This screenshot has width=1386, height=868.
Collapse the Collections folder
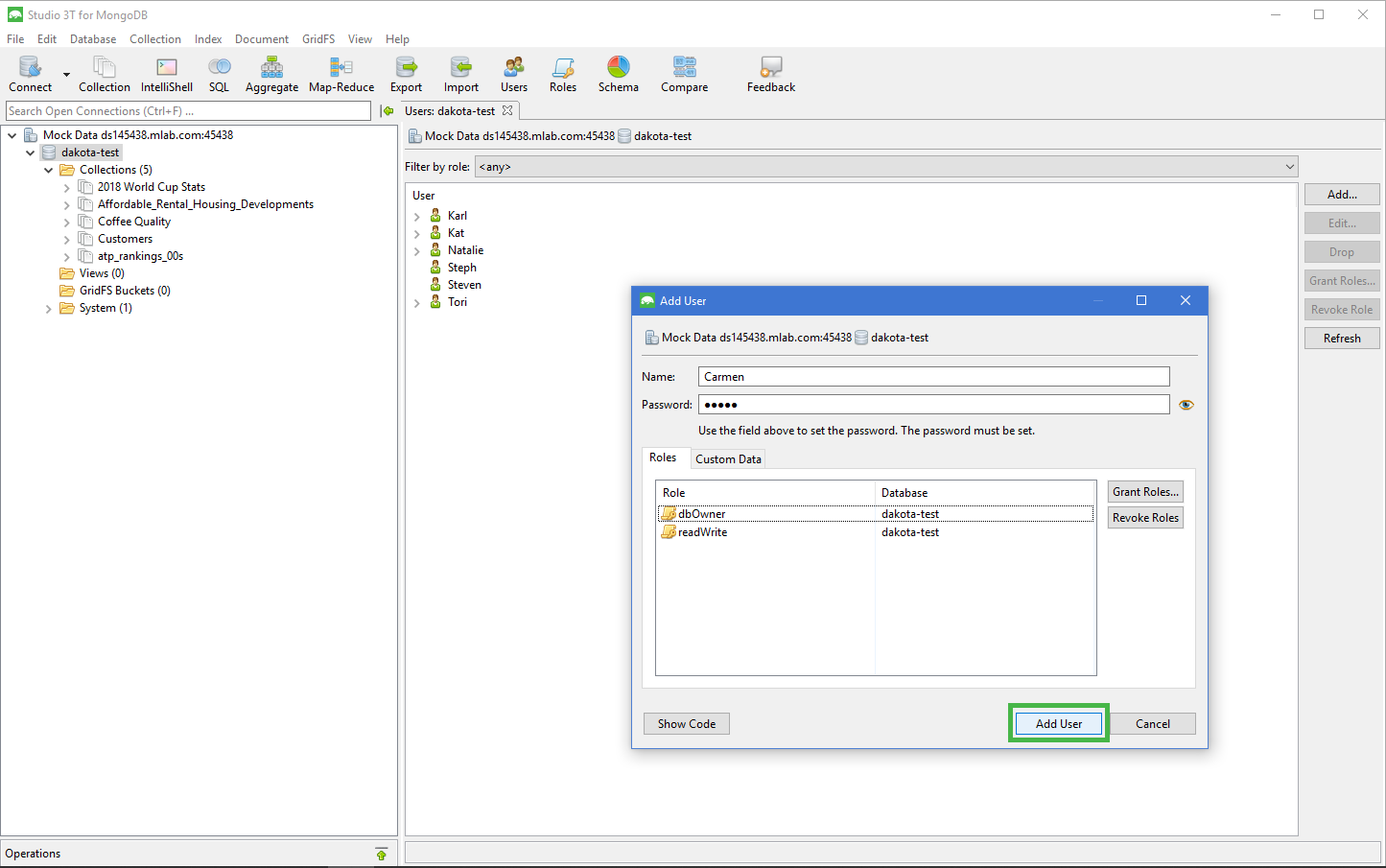49,170
